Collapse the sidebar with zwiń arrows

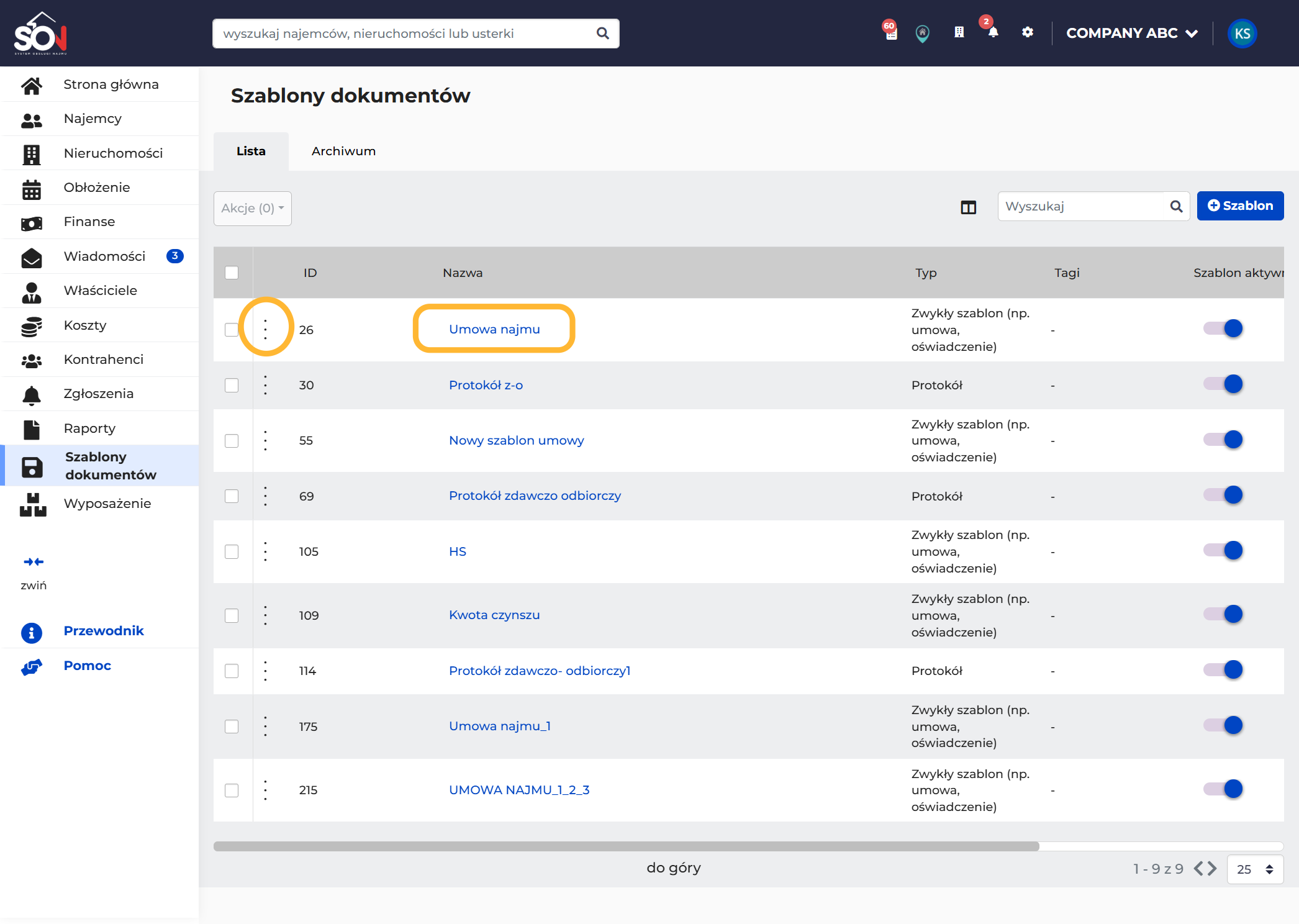(34, 562)
